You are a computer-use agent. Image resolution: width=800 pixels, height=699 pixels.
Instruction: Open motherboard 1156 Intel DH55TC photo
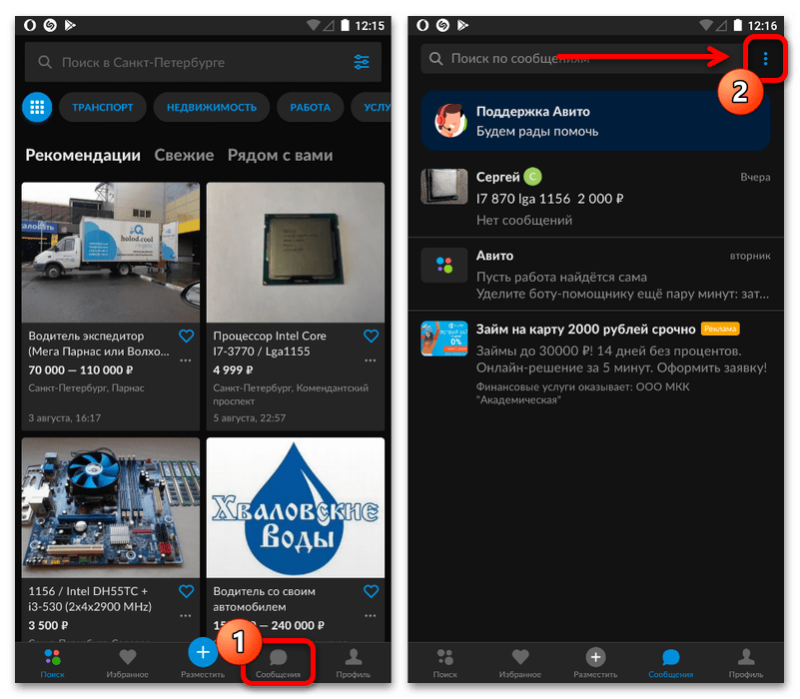pos(111,508)
